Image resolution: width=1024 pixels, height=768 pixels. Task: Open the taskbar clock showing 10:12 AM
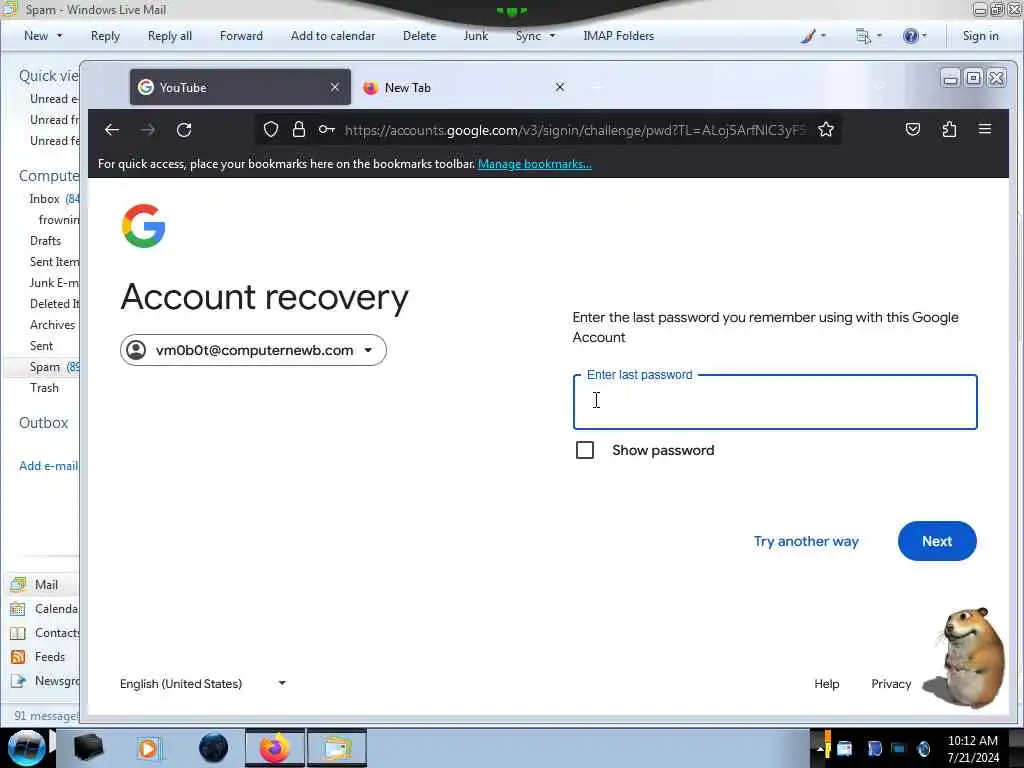[x=972, y=749]
